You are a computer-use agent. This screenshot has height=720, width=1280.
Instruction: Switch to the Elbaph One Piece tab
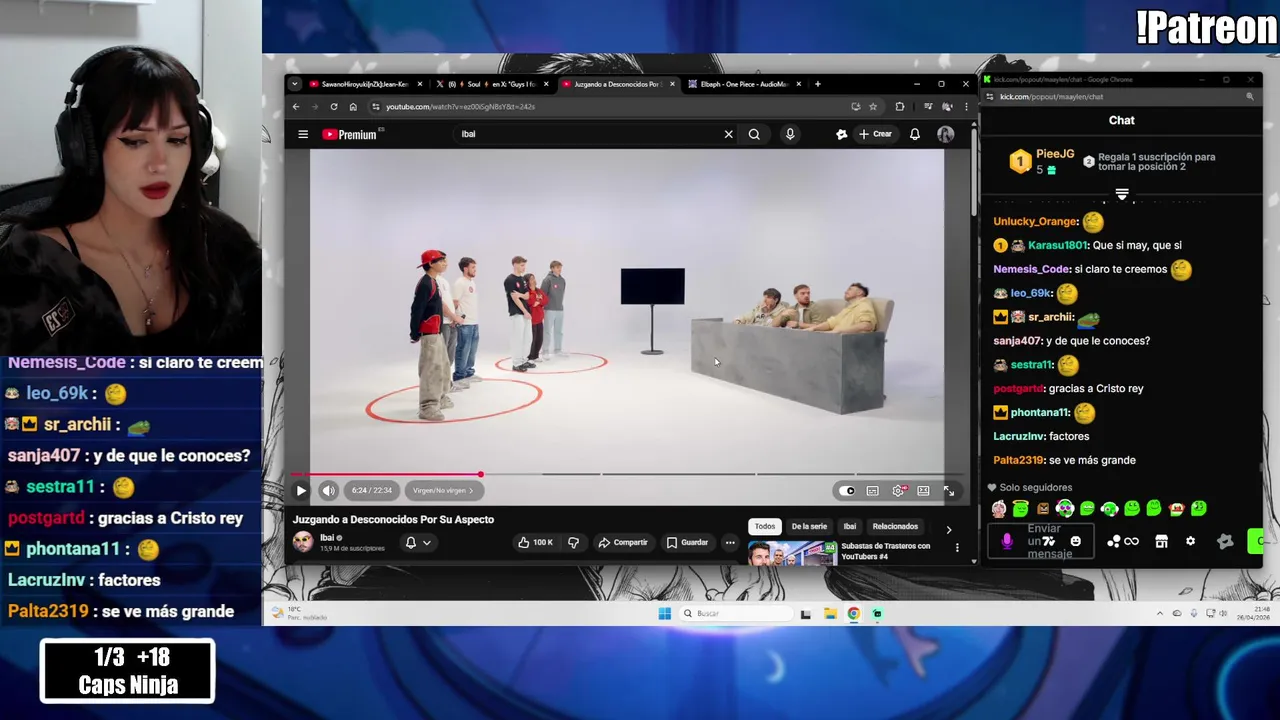coord(744,84)
